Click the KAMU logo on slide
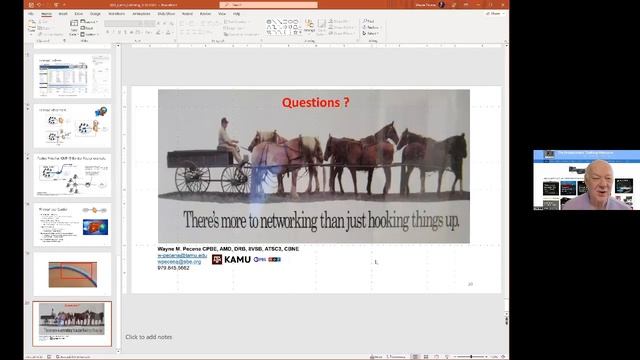 (x=231, y=259)
